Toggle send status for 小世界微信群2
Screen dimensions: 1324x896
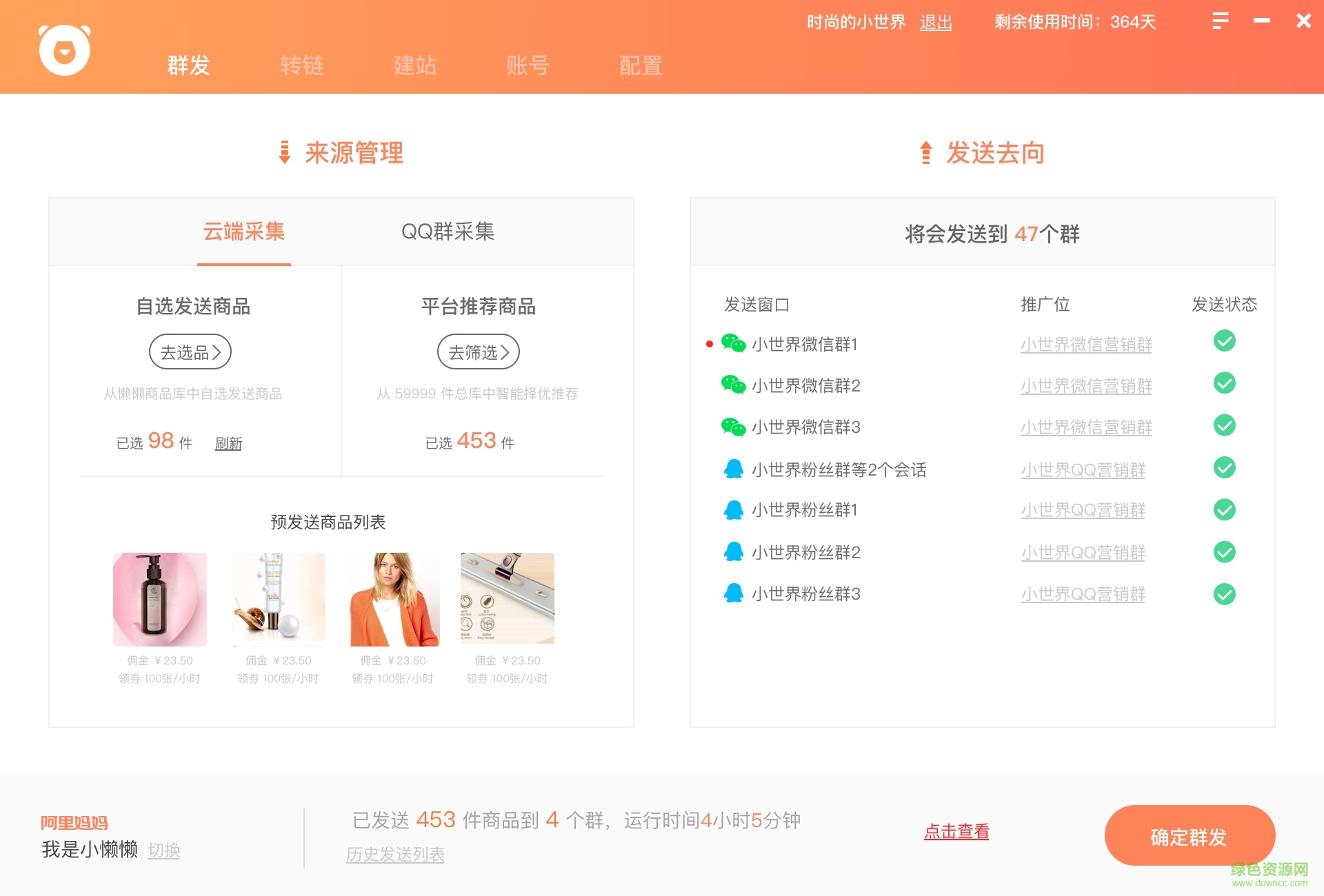(x=1225, y=384)
